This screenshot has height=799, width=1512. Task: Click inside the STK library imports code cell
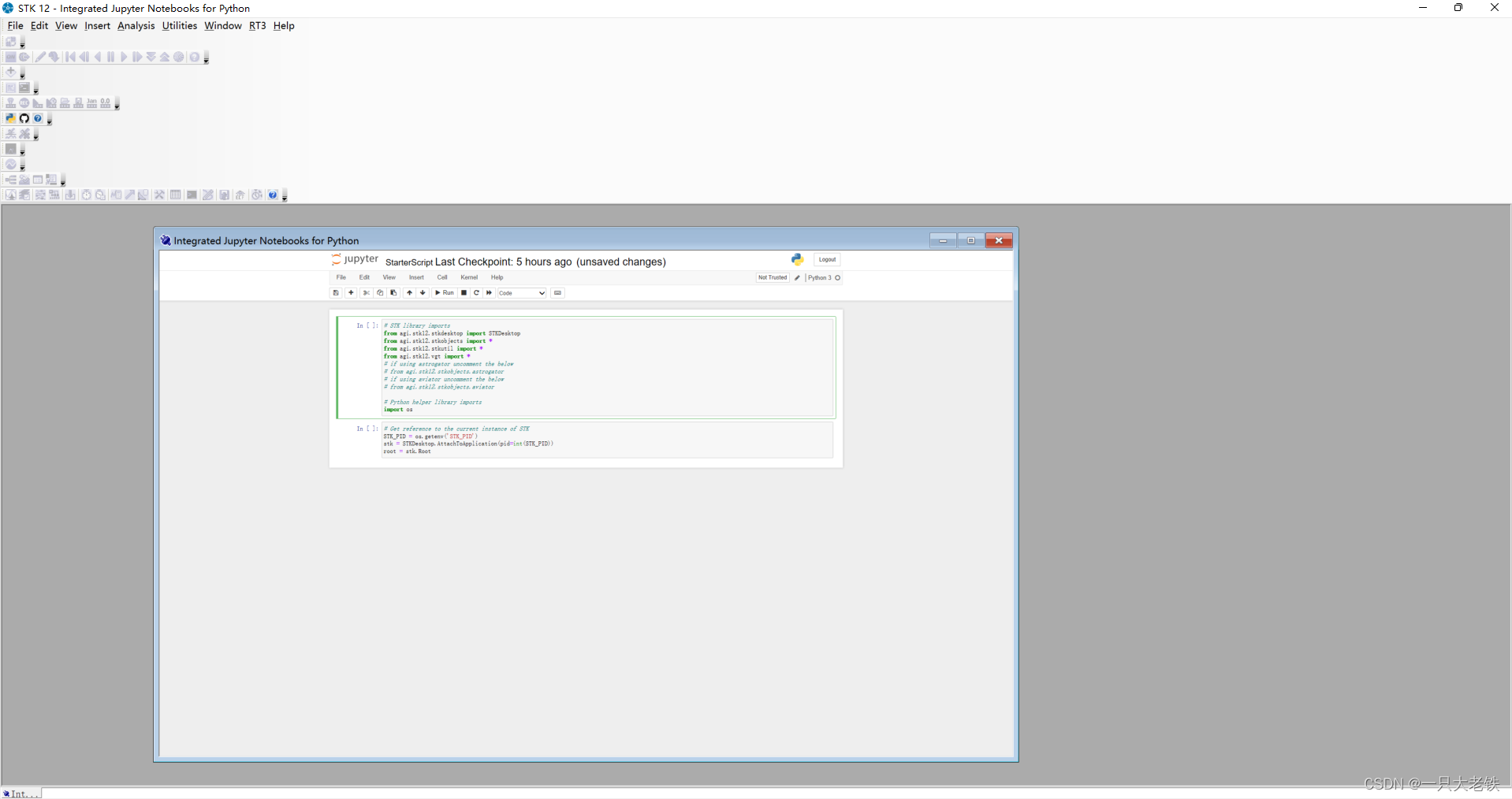[607, 367]
